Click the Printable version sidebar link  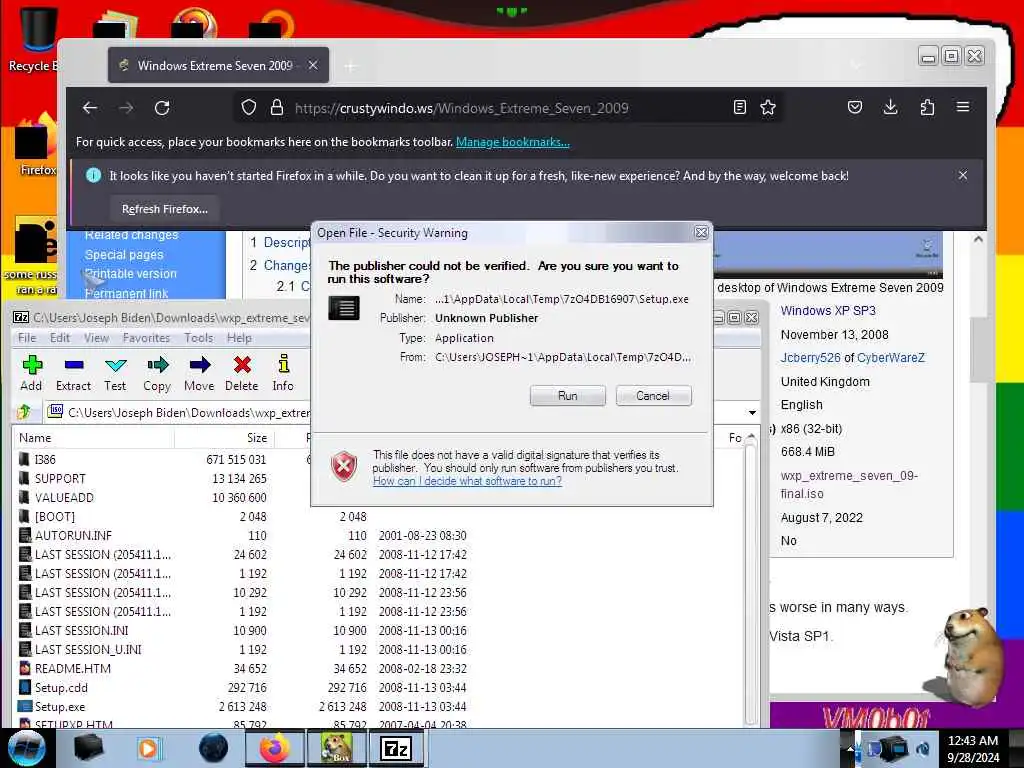(131, 274)
